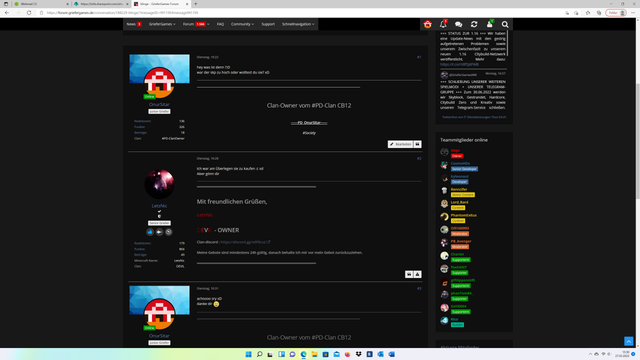The width and height of the screenshot is (640, 360).
Task: Click the Senior Griefer rank badge under LetsNic
Action: coord(159,223)
